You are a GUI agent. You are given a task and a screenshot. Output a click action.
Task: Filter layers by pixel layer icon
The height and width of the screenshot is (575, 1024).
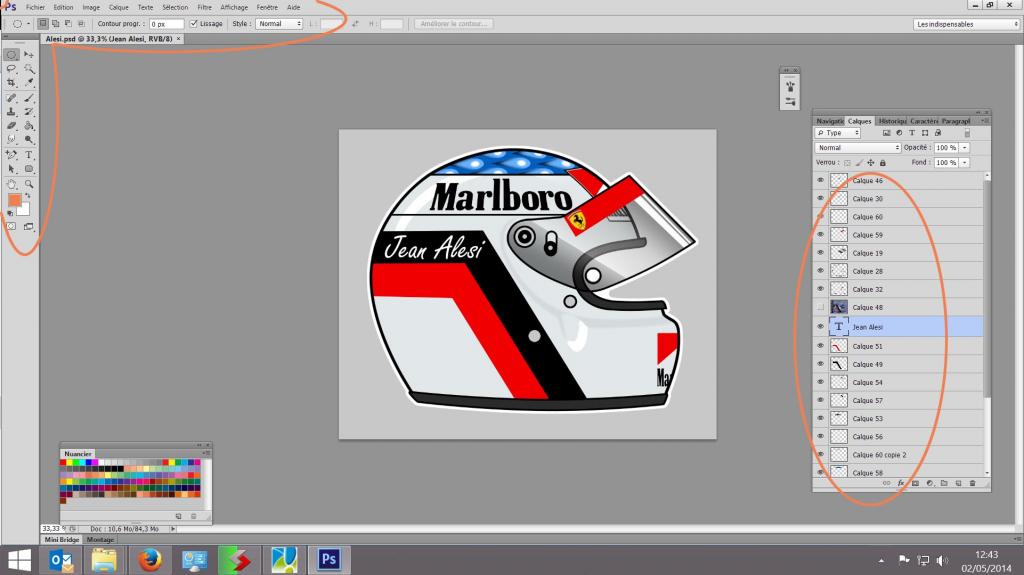886,133
